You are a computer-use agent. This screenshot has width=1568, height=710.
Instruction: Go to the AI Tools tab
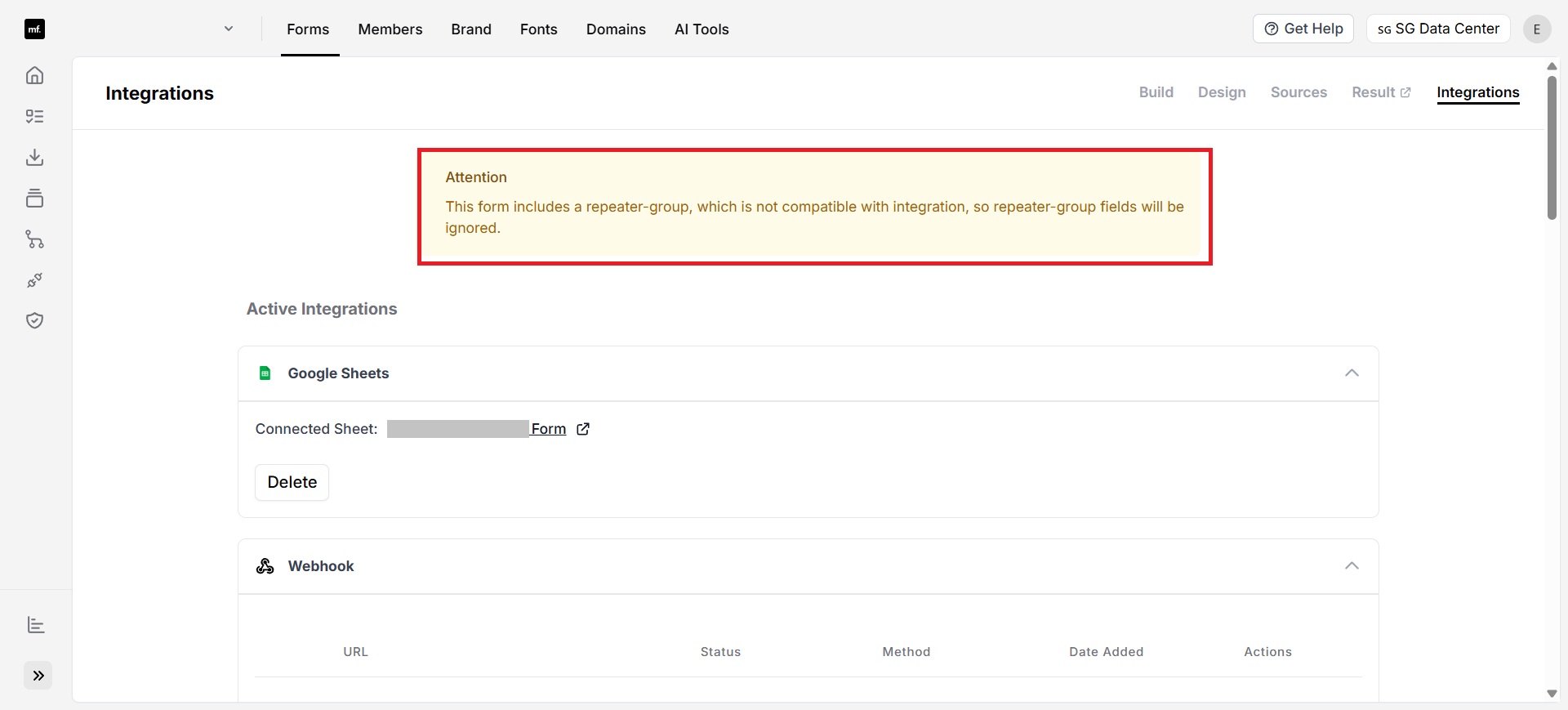tap(702, 29)
